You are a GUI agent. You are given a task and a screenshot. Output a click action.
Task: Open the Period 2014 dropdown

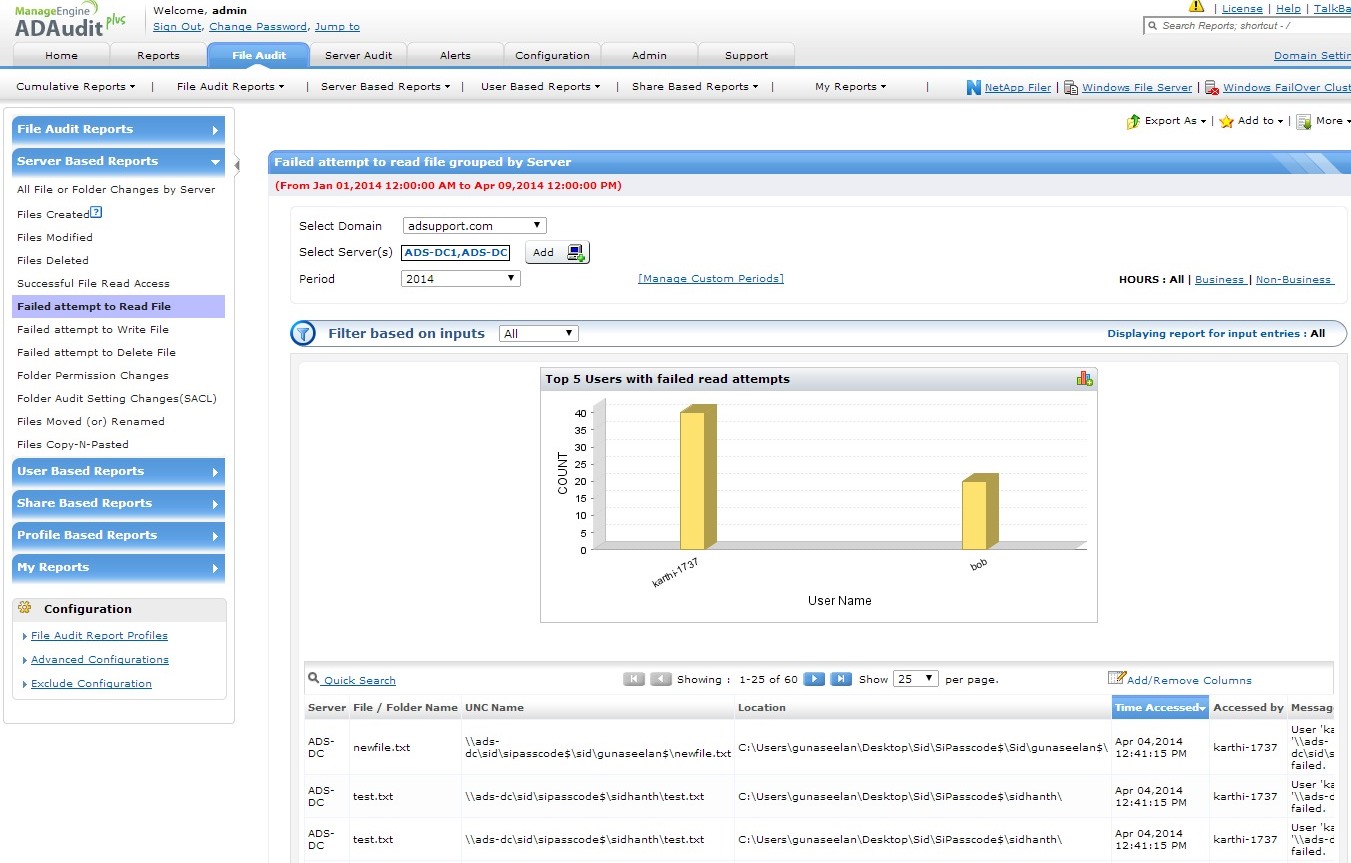tap(460, 279)
